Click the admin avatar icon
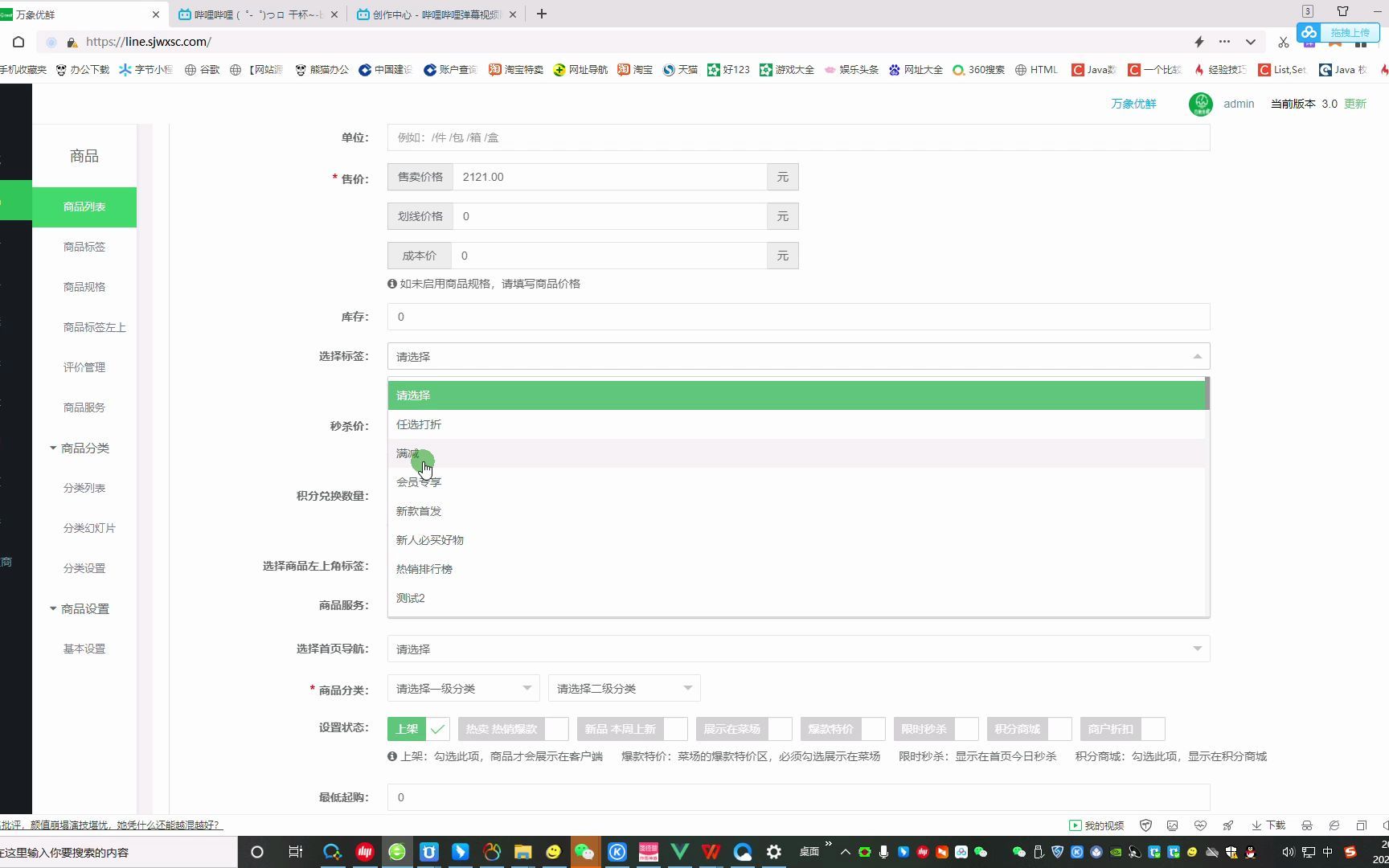Screen dimensions: 1389x868 pyautogui.click(x=1201, y=104)
